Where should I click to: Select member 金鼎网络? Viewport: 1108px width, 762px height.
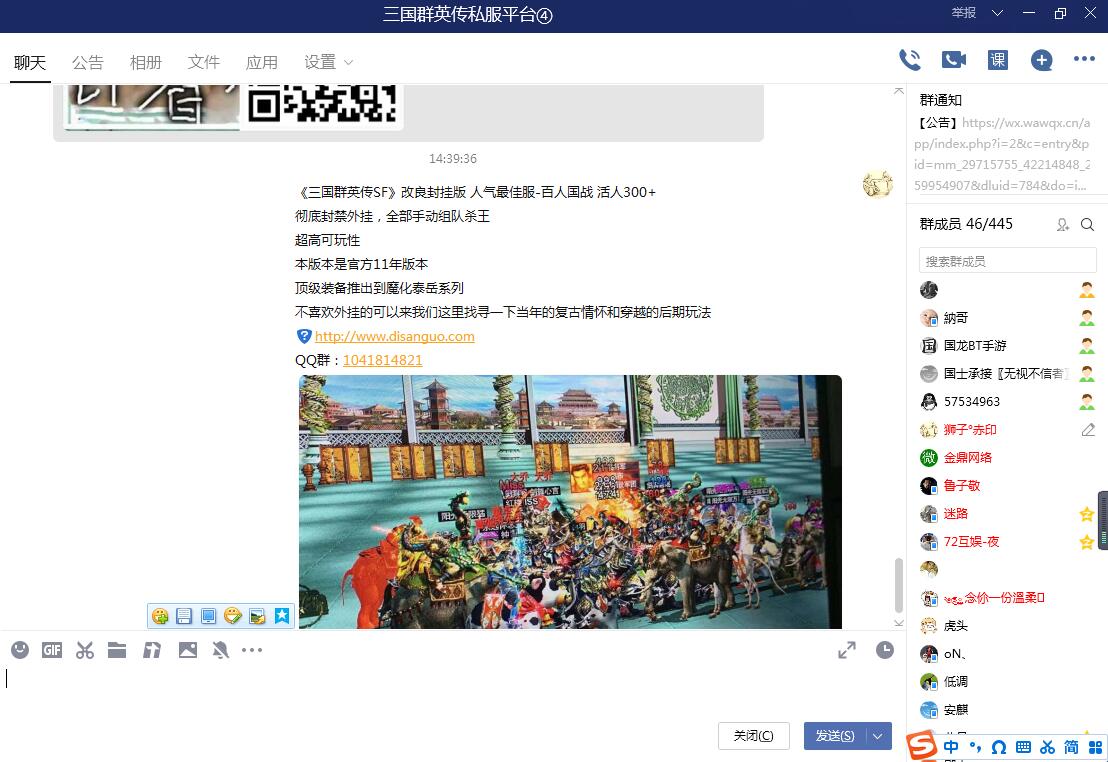point(1006,457)
